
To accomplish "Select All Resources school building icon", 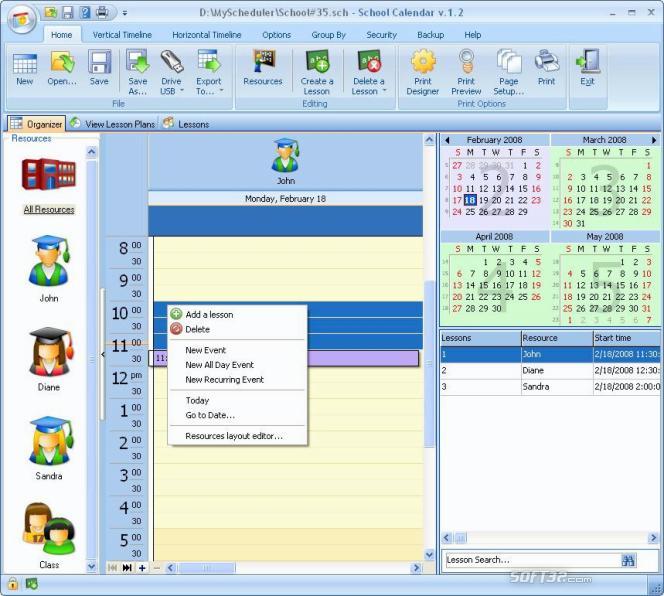I will coord(49,175).
